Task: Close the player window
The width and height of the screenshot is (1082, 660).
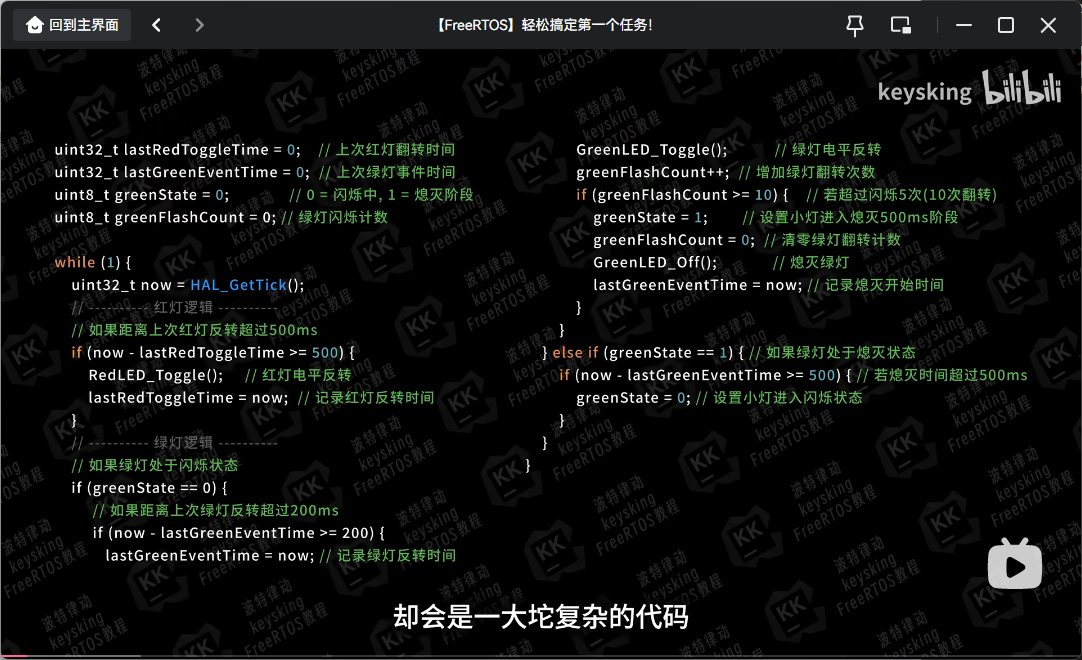Action: coord(1048,26)
